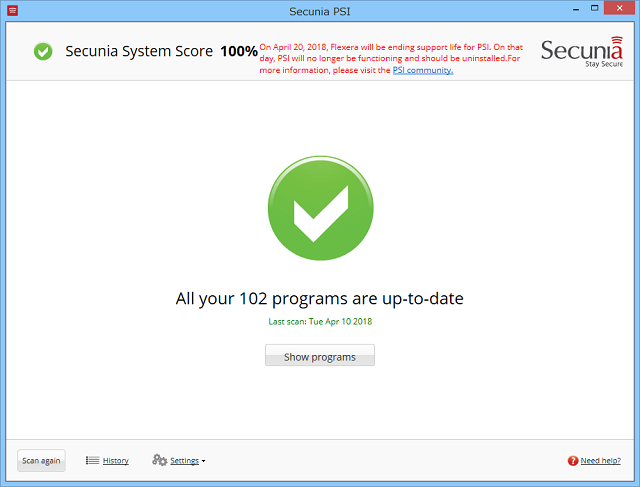Viewport: 640px width, 487px height.
Task: Click the Show programs button
Action: pos(320,355)
